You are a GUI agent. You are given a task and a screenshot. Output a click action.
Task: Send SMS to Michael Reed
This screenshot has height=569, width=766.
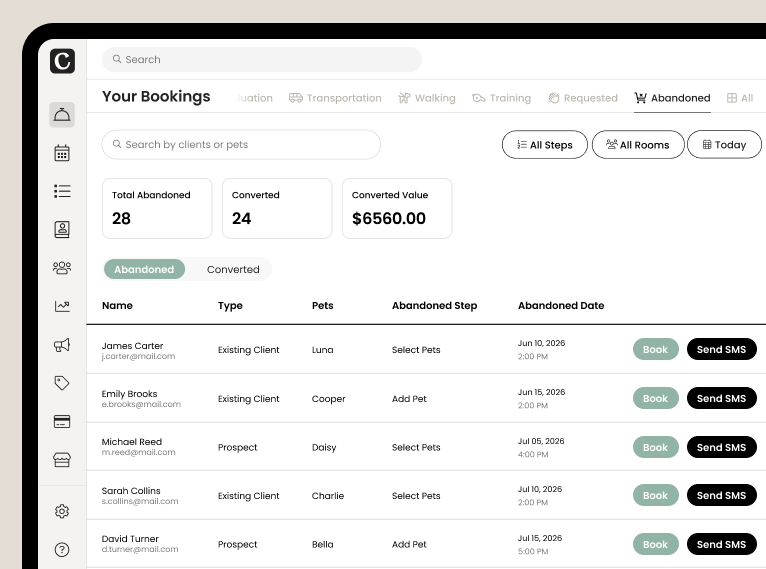(x=722, y=447)
